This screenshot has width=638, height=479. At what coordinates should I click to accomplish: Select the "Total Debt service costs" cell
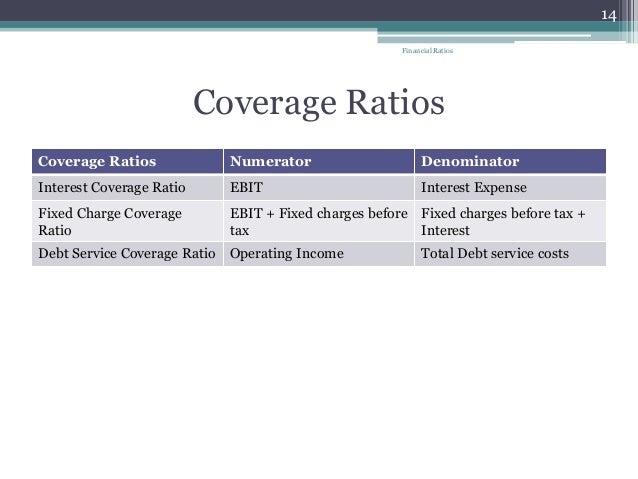point(510,254)
